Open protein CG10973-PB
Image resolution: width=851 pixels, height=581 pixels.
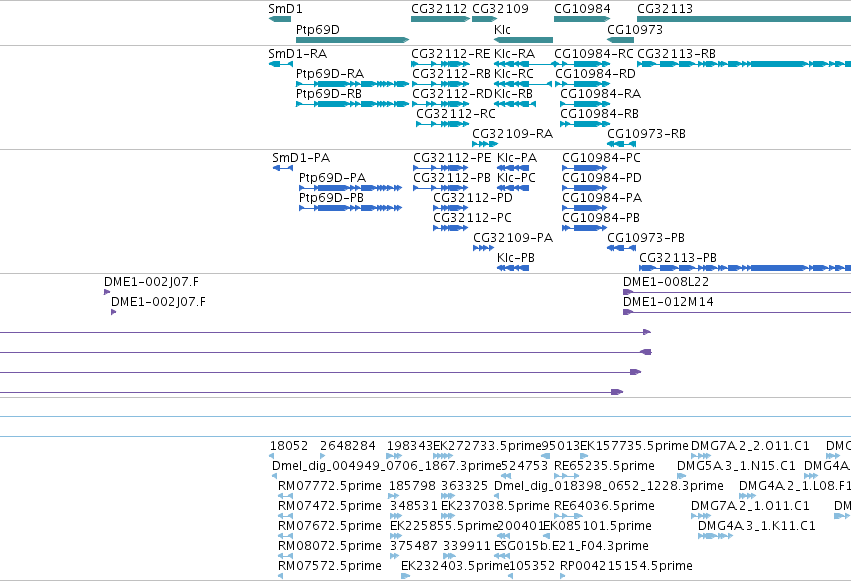click(x=621, y=248)
